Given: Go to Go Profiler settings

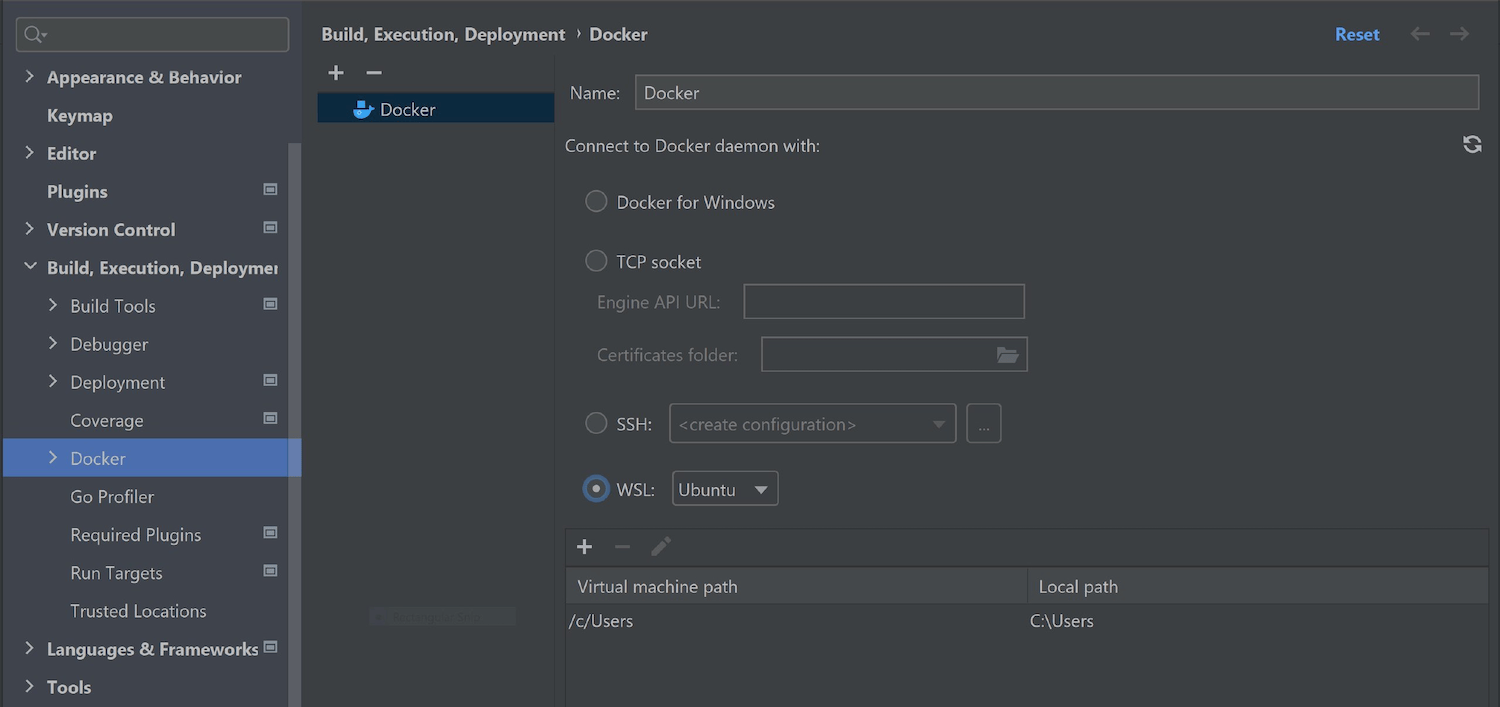Looking at the screenshot, I should click(x=112, y=497).
